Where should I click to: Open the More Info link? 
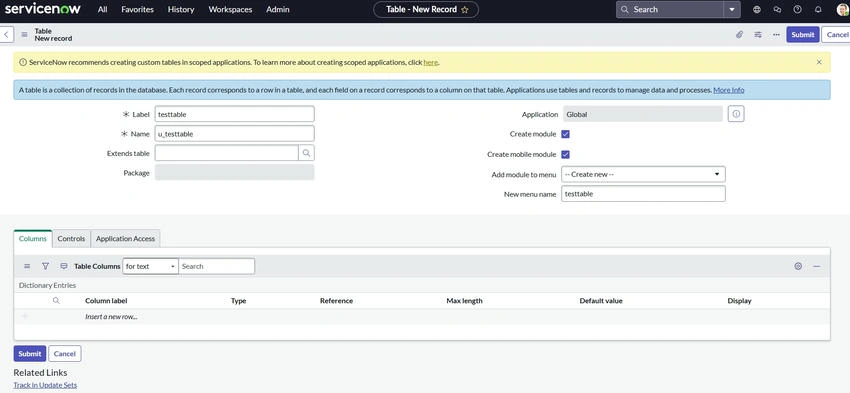click(x=729, y=90)
